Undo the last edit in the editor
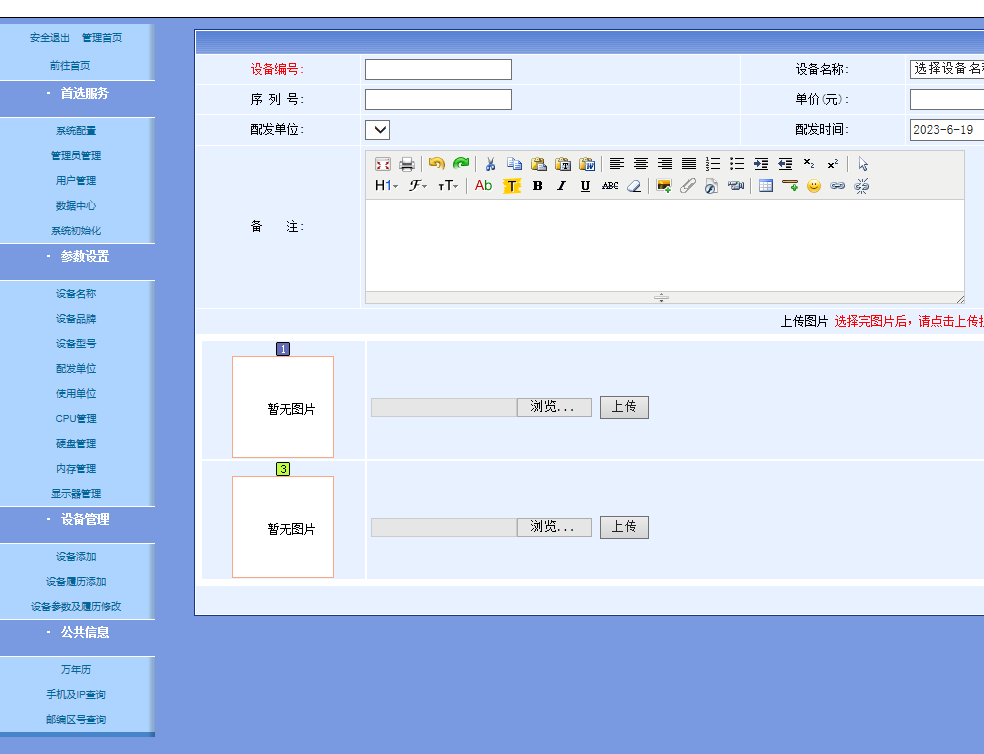Screen dimensions: 984x754 point(436,164)
